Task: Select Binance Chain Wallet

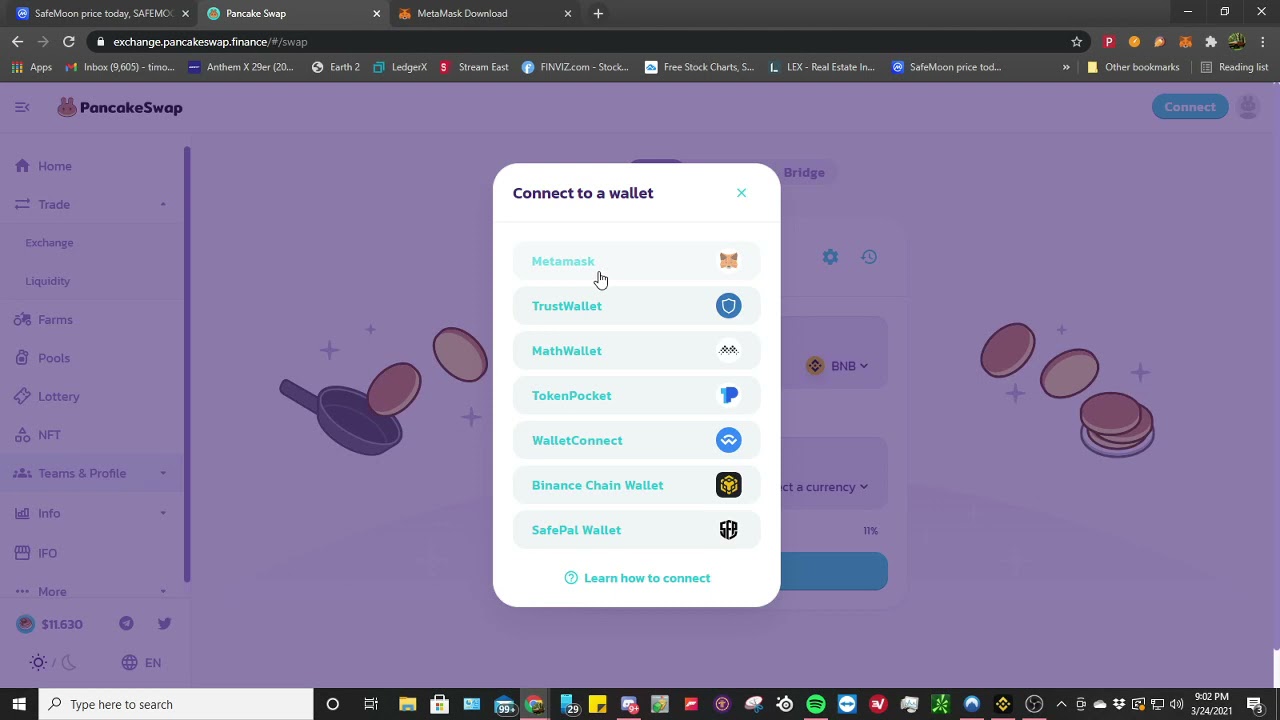Action: pos(636,485)
